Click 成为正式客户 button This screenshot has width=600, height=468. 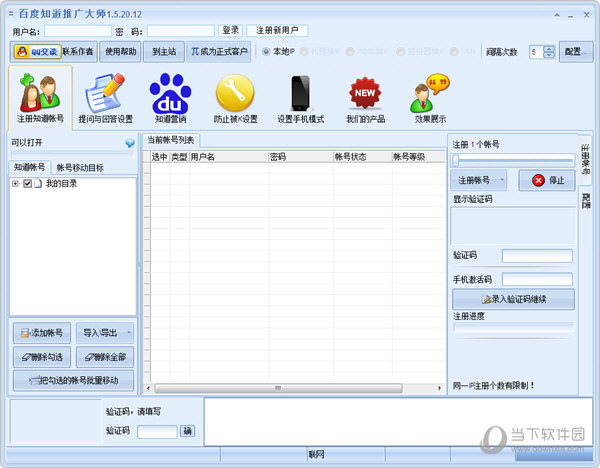point(219,52)
